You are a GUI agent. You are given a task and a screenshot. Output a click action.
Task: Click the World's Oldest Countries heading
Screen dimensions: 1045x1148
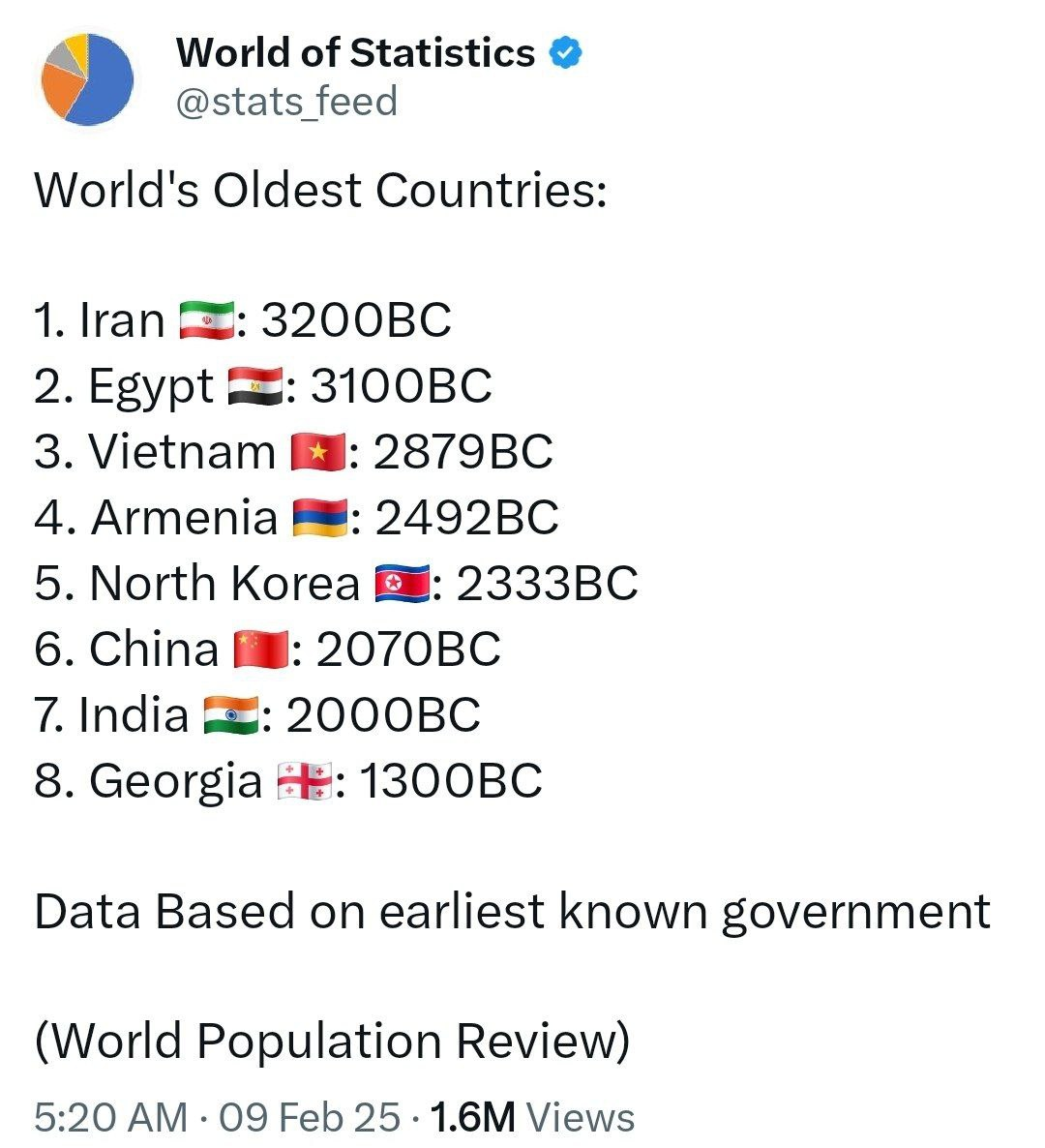(x=320, y=191)
